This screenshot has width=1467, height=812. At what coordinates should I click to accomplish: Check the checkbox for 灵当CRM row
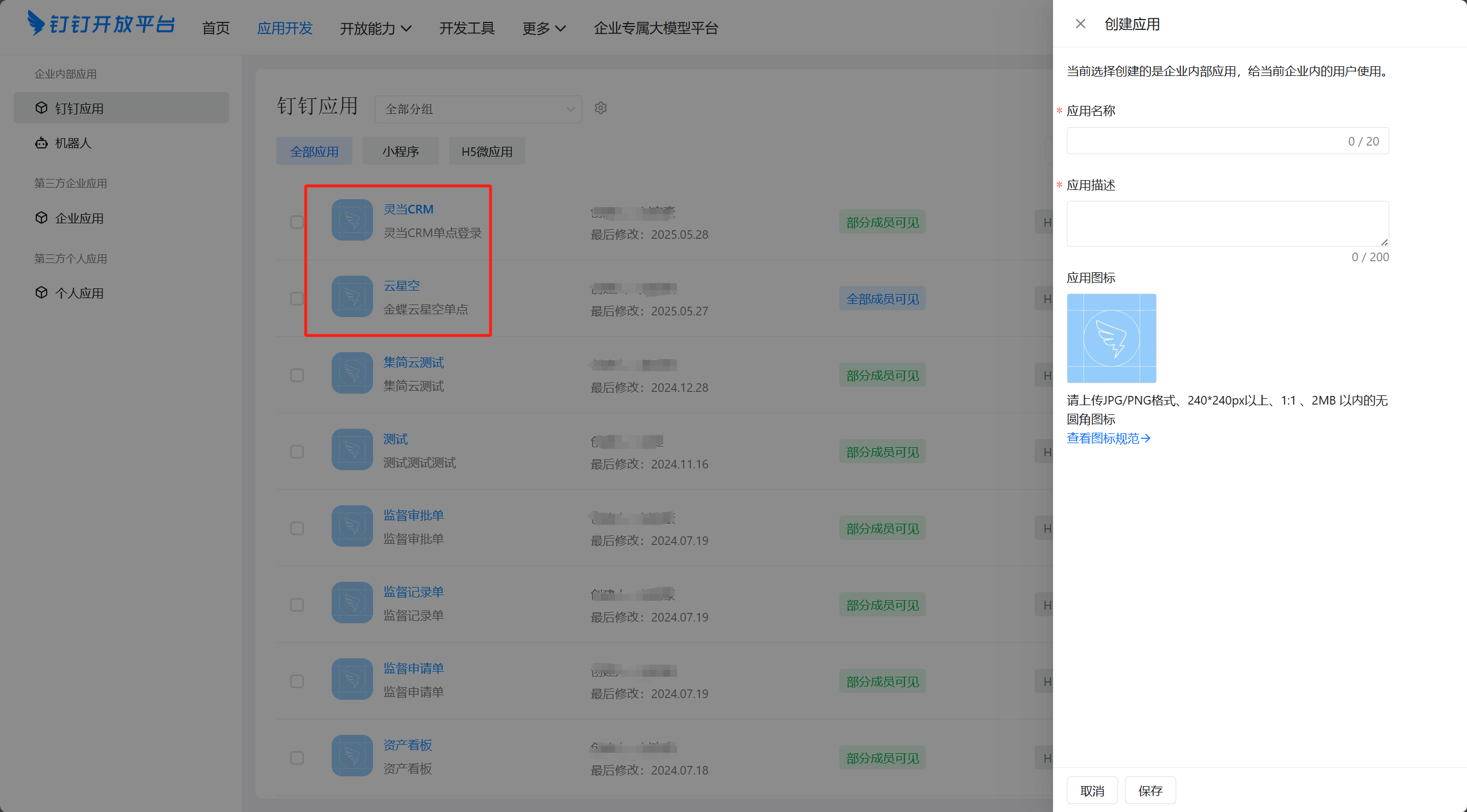(x=297, y=222)
